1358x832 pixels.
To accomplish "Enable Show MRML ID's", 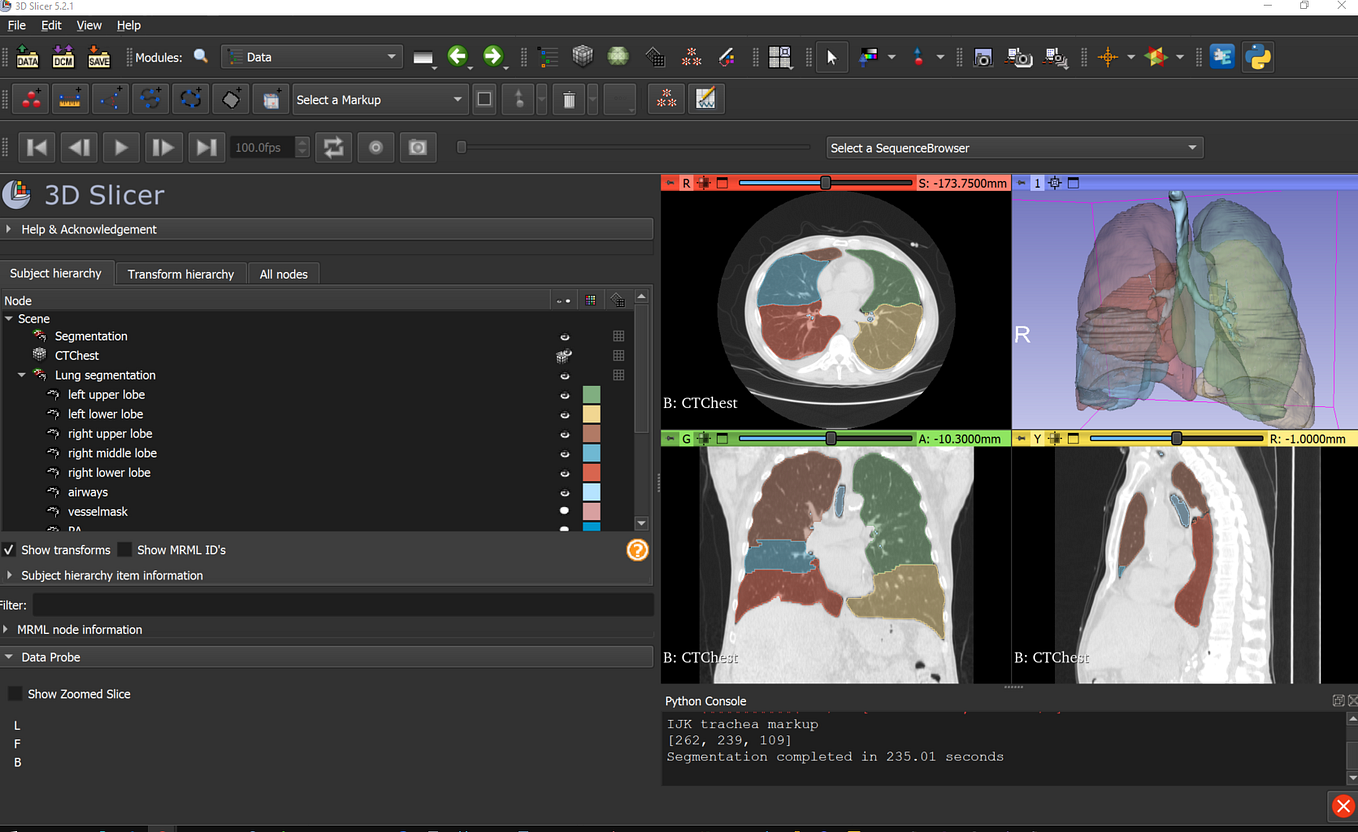I will [125, 549].
